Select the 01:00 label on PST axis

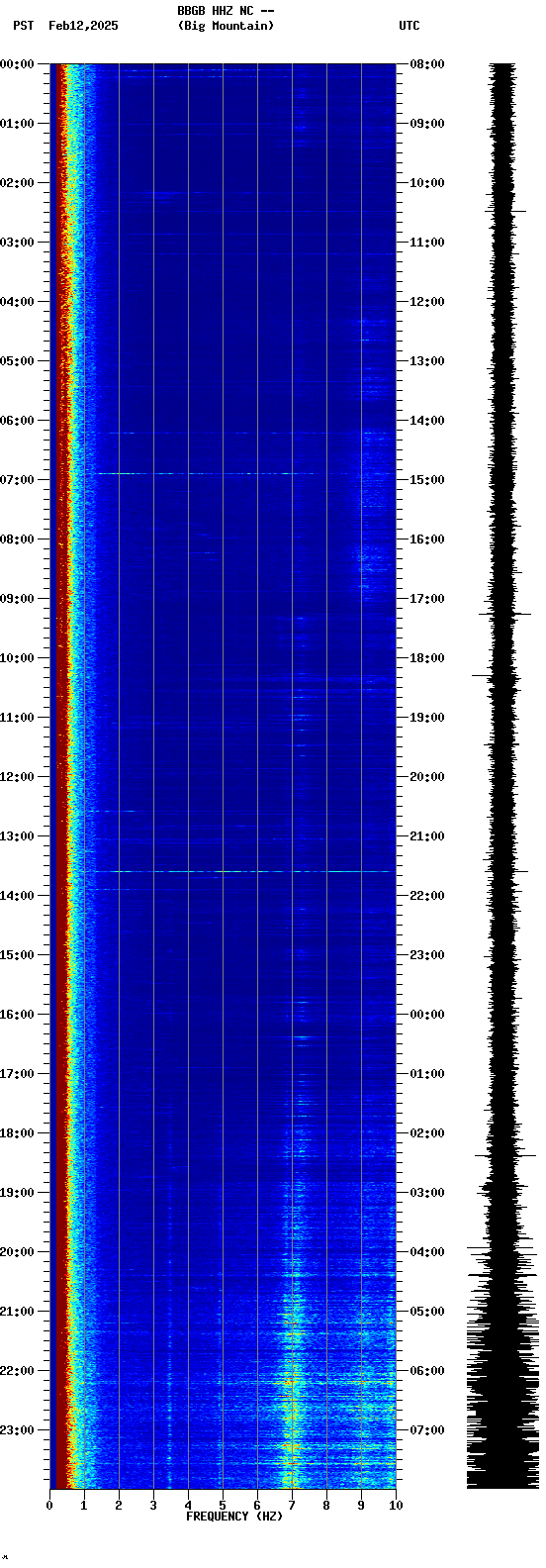[x=18, y=124]
